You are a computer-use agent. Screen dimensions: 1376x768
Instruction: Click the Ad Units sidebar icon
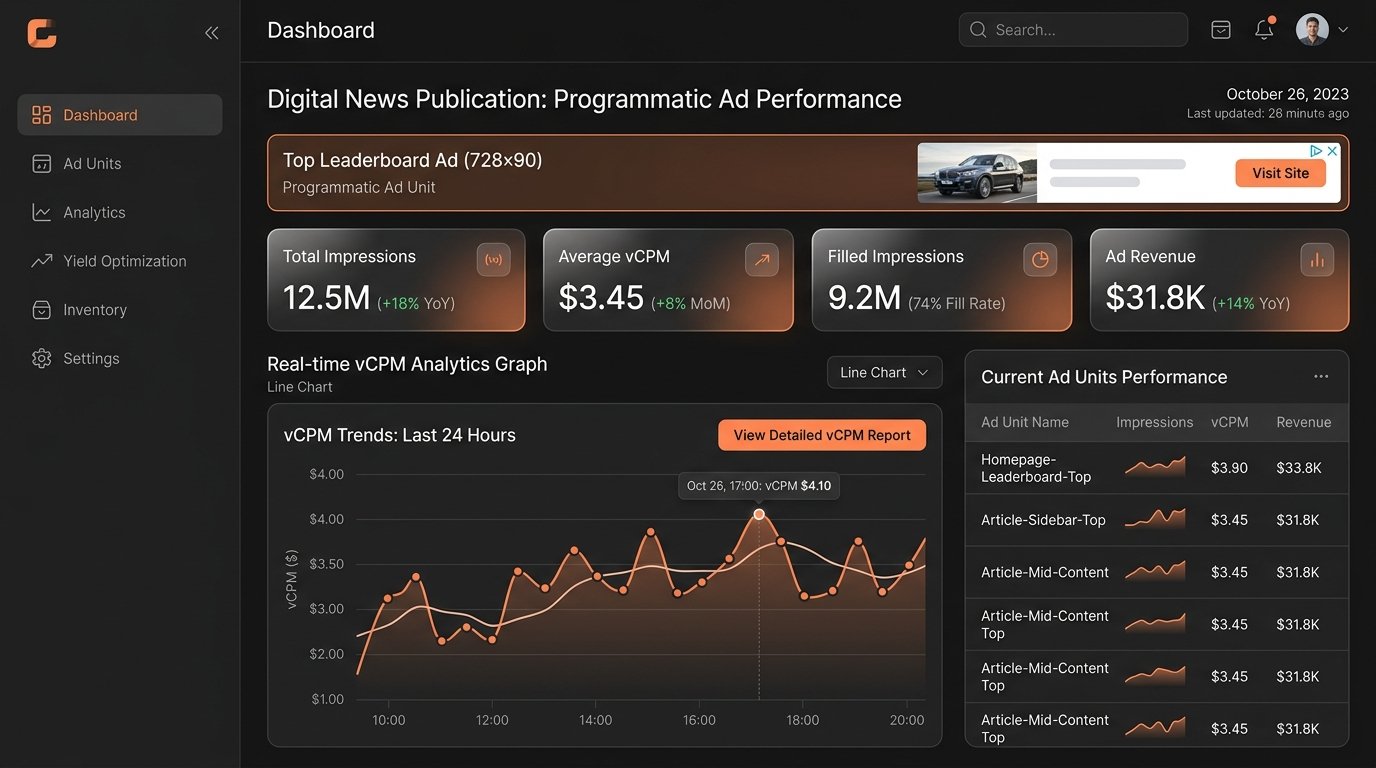41,164
